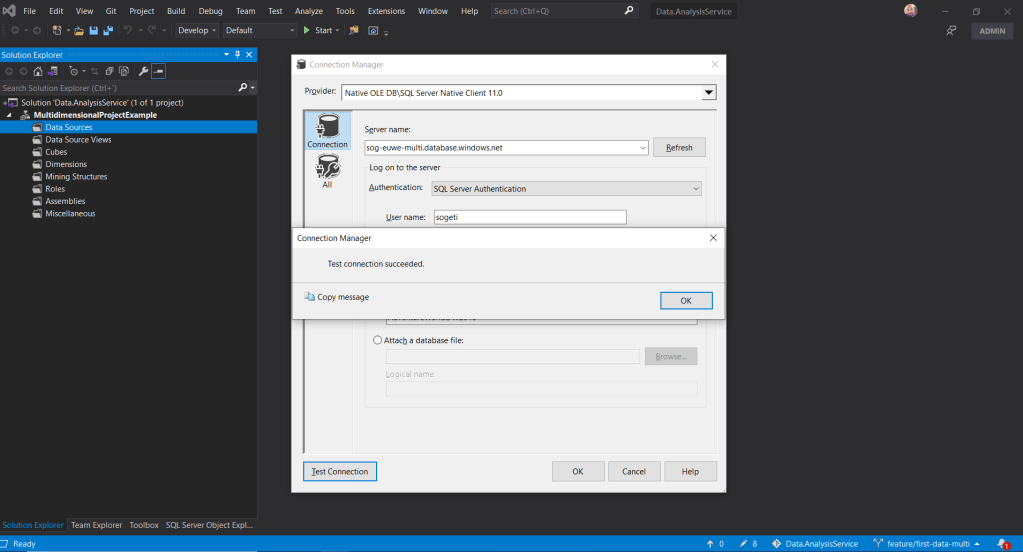
Task: Select the Cubes folder in Solution Explorer
Action: (56, 152)
